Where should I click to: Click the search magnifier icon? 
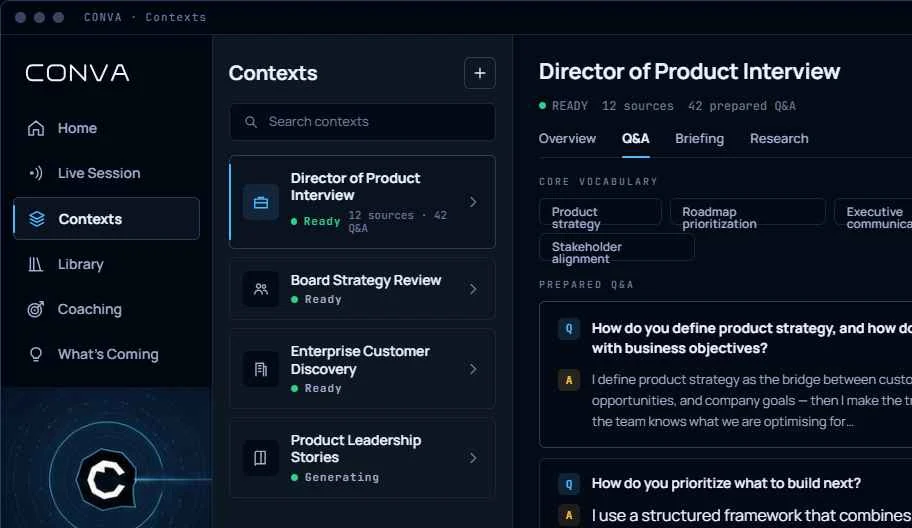click(x=251, y=122)
